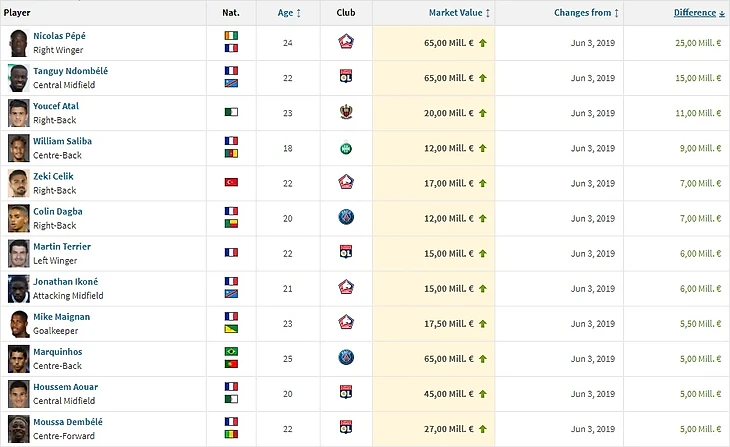Click the OGC Nice crest in Youcef Atal's row
Viewport: 730px width, 447px height.
pos(346,114)
